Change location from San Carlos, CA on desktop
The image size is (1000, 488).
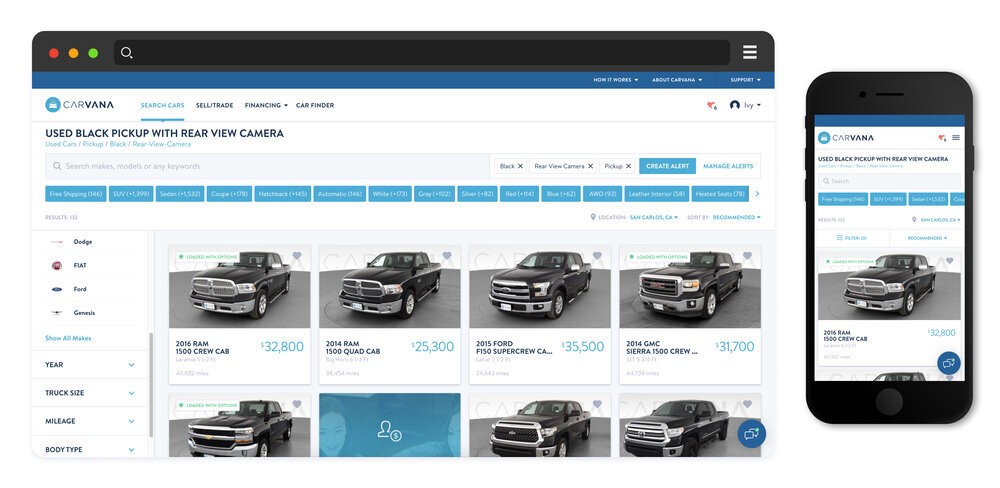point(654,218)
